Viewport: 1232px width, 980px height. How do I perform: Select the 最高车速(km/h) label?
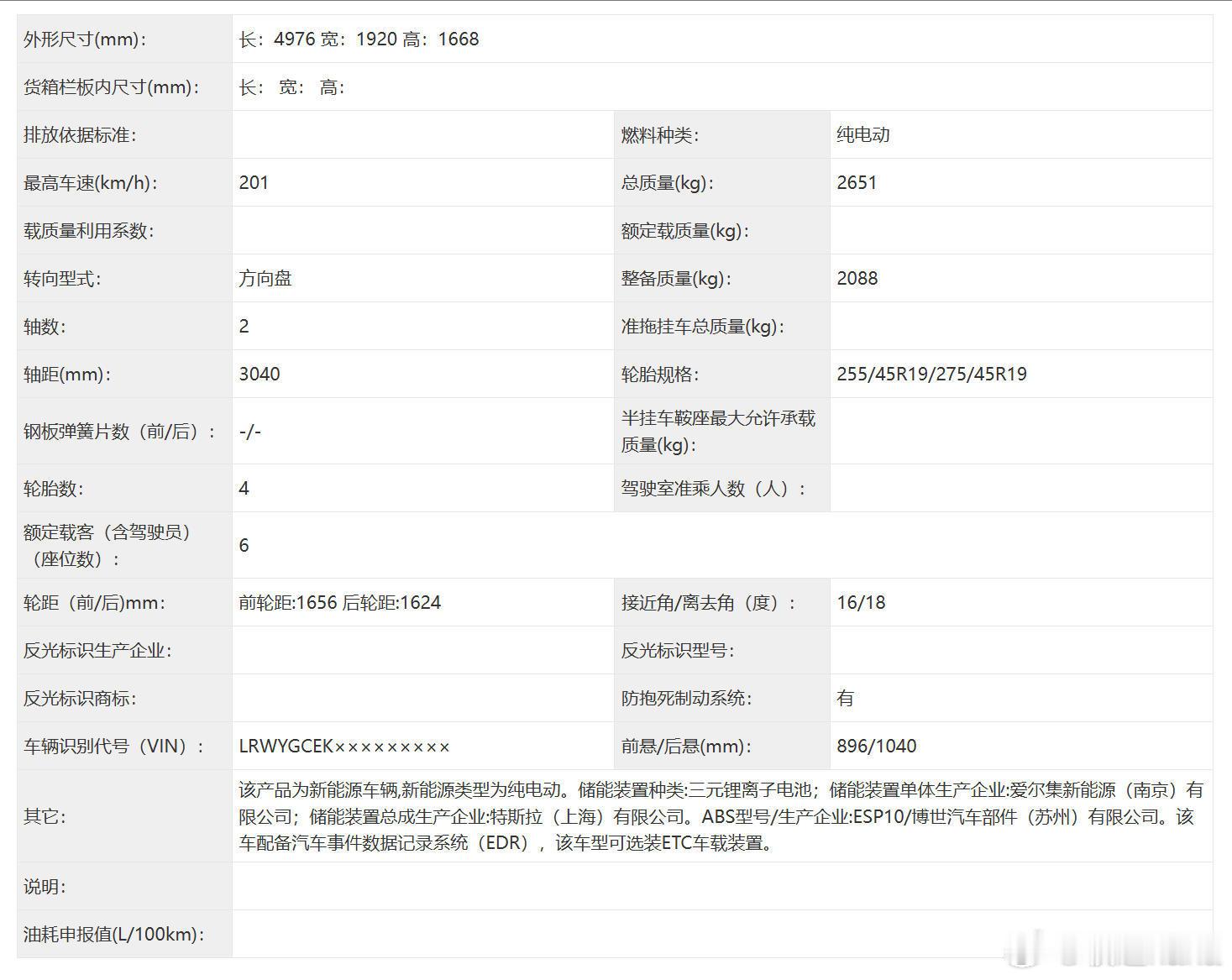pyautogui.click(x=91, y=182)
